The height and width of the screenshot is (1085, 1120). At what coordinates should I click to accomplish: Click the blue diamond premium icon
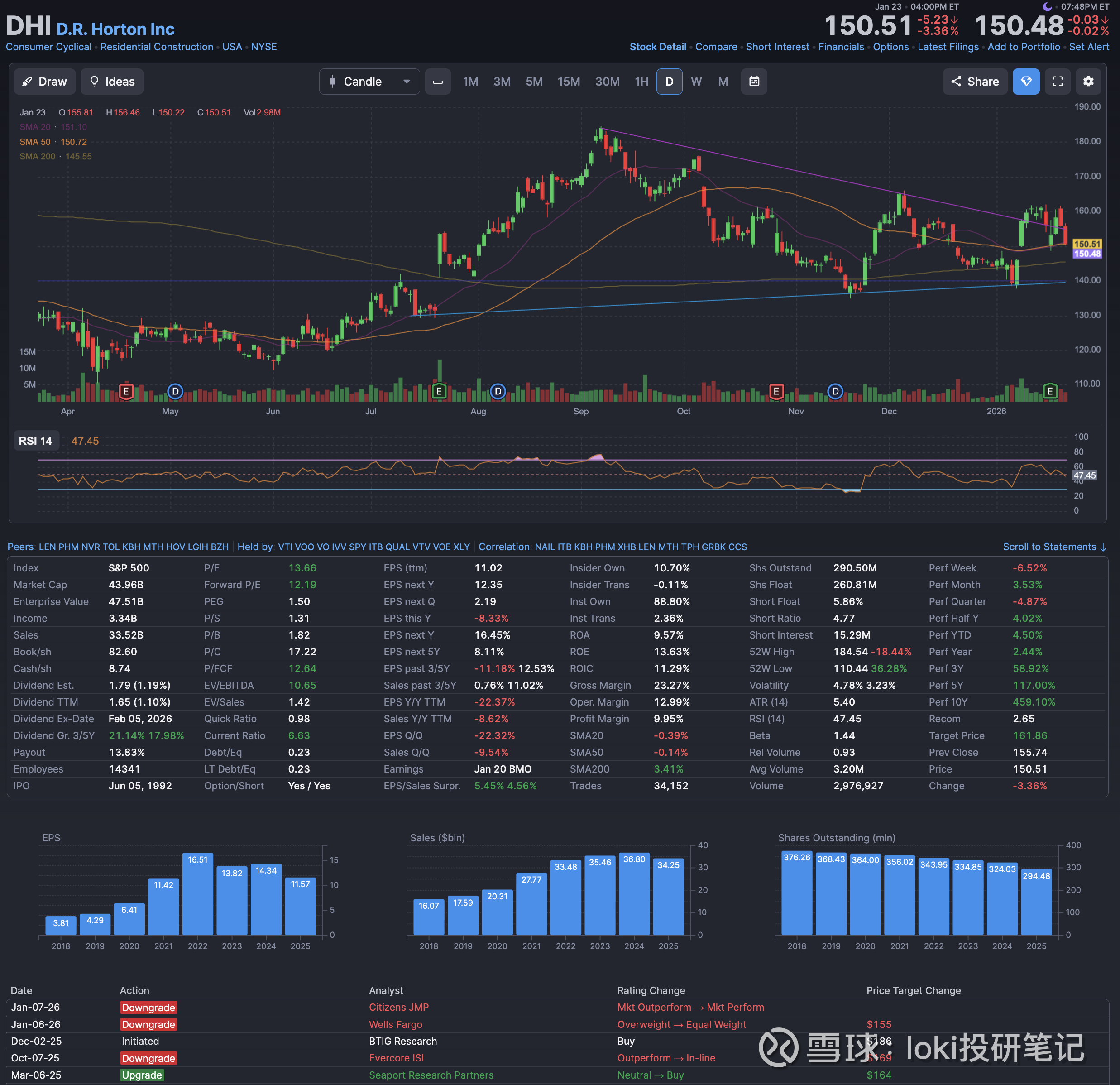pyautogui.click(x=1026, y=82)
